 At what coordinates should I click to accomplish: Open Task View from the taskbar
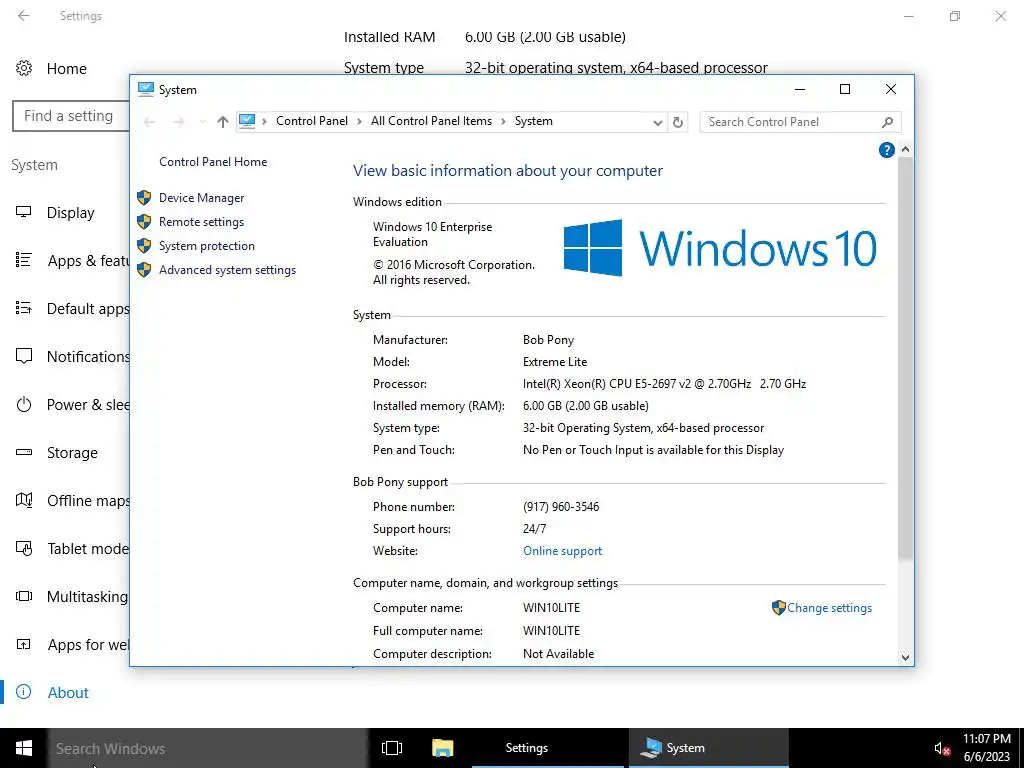tap(391, 748)
